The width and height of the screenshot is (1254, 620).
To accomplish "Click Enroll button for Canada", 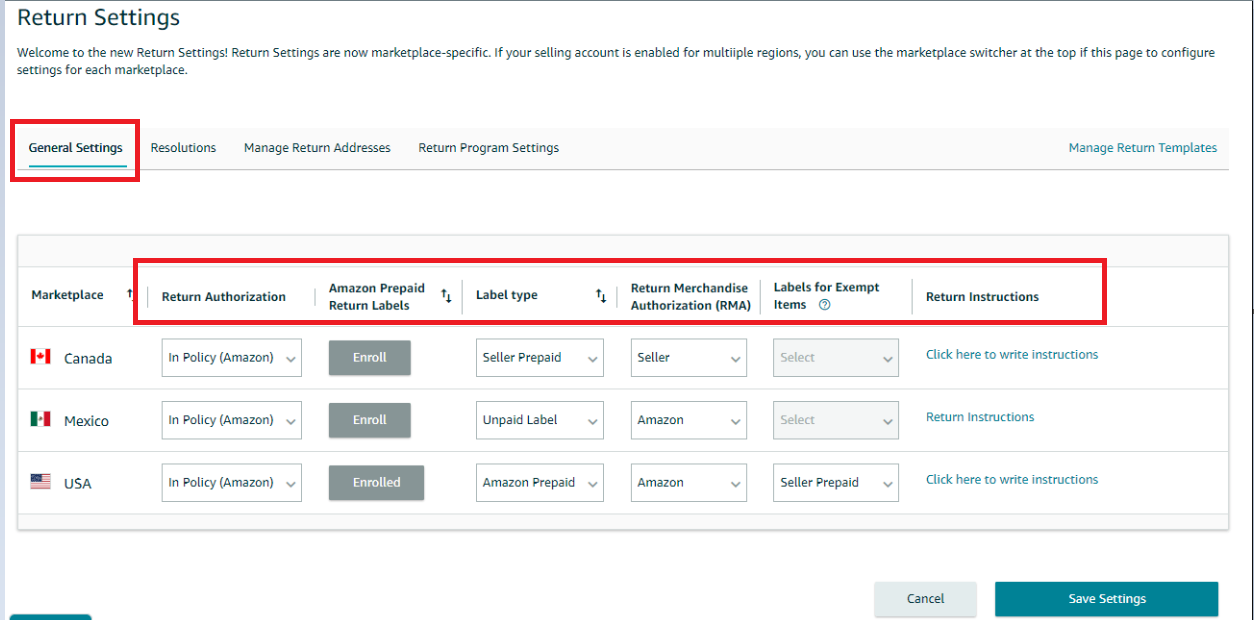I will pos(370,358).
